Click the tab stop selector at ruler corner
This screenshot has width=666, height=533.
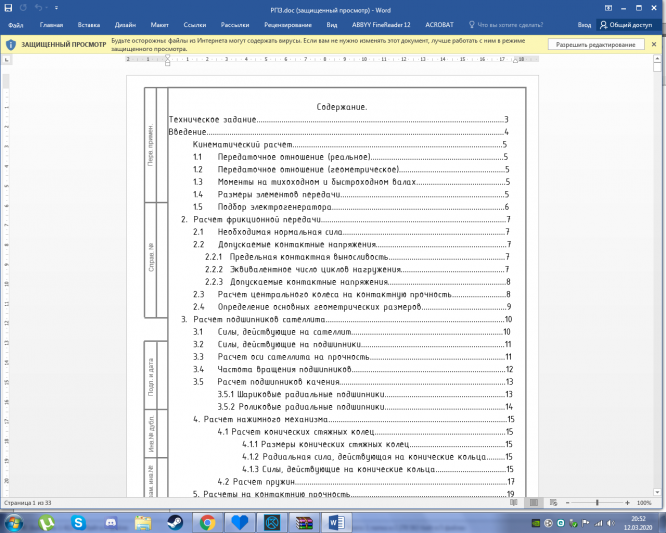pos(6,60)
